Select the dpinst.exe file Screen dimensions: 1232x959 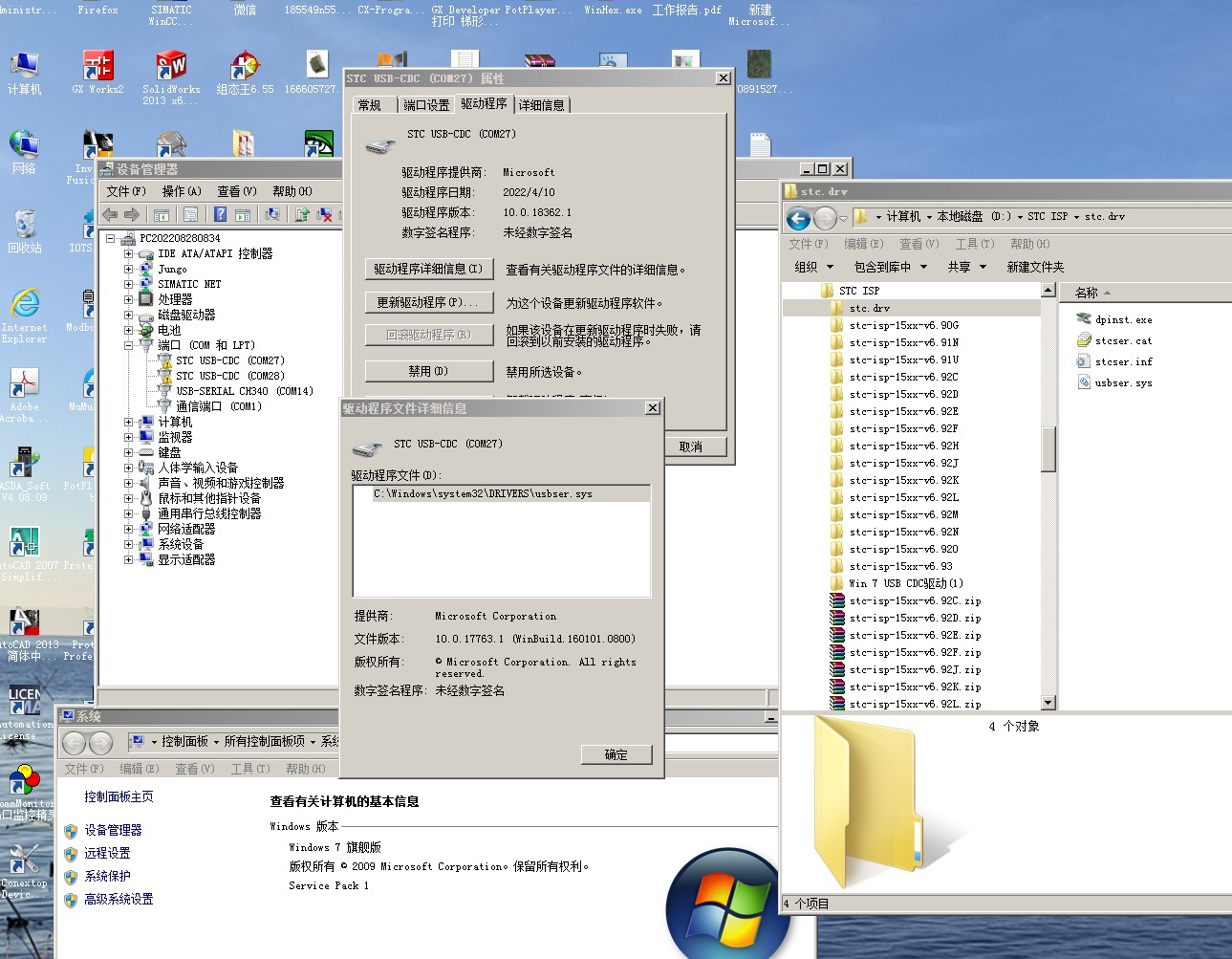click(x=1113, y=319)
